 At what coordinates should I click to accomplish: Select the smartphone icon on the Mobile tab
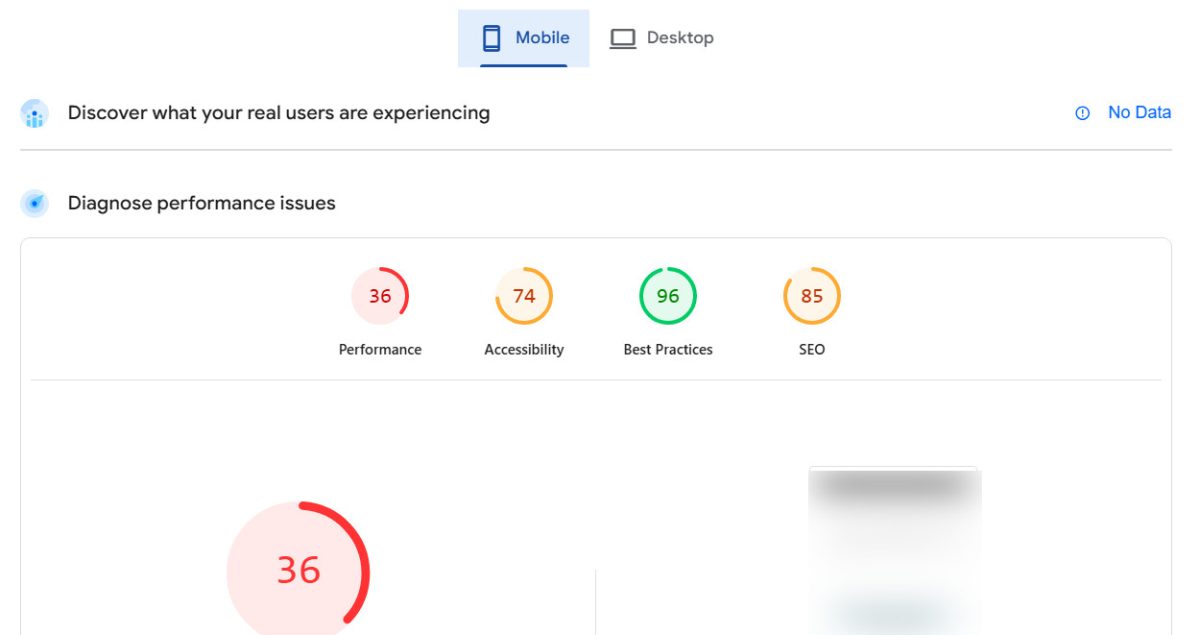pyautogui.click(x=492, y=37)
